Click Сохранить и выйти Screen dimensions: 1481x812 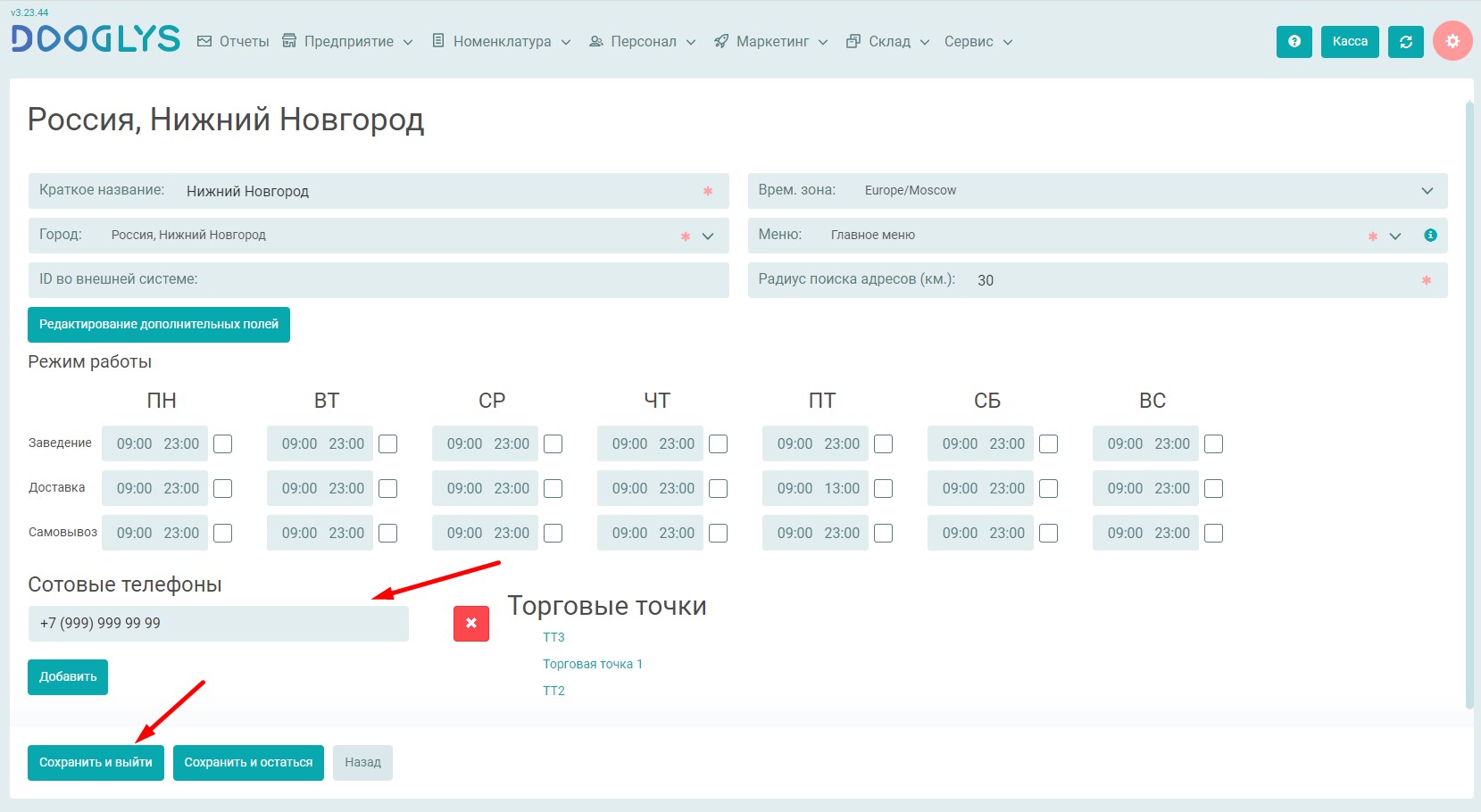(x=96, y=763)
